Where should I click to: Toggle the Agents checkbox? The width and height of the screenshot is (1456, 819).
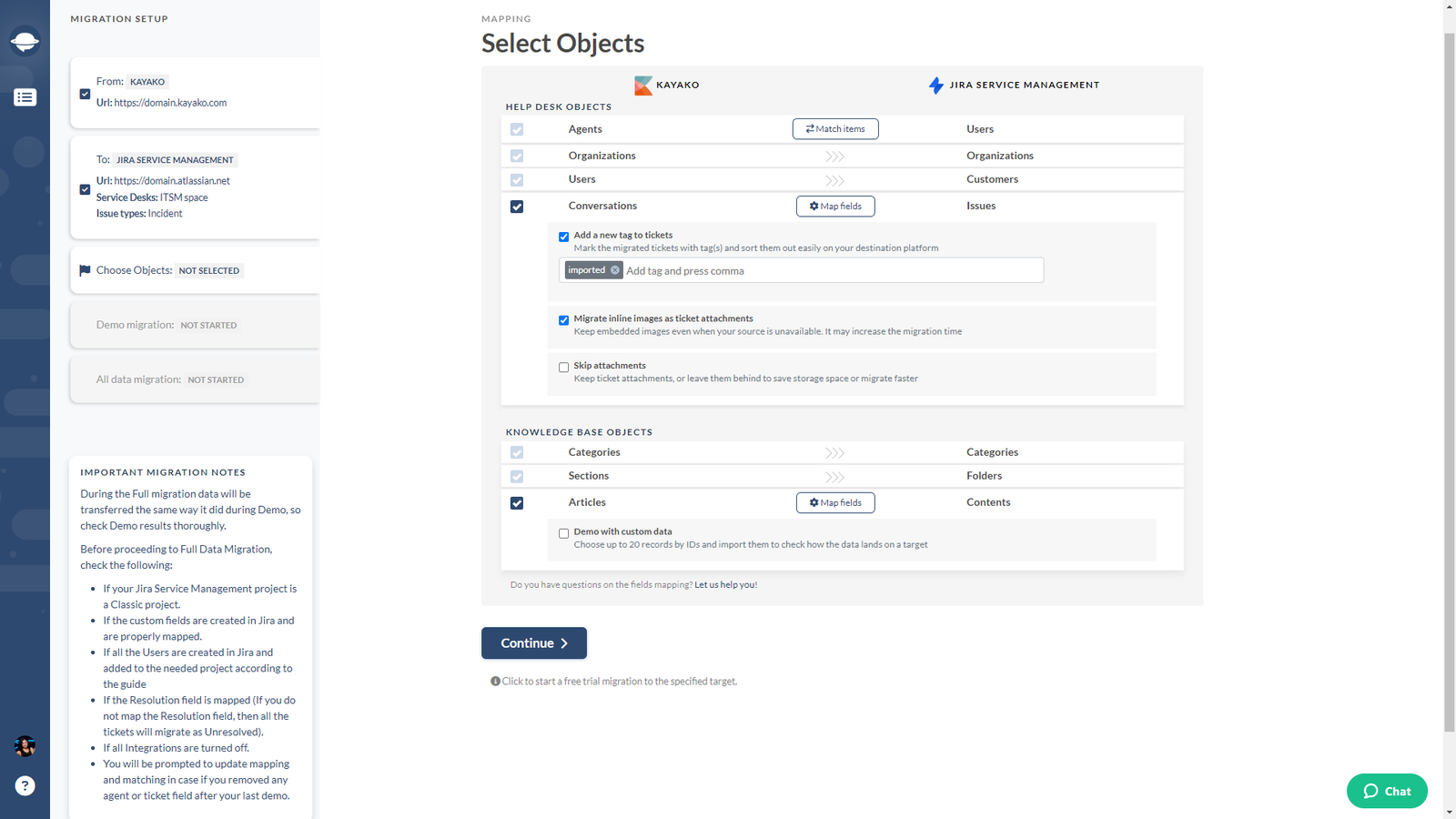point(517,129)
